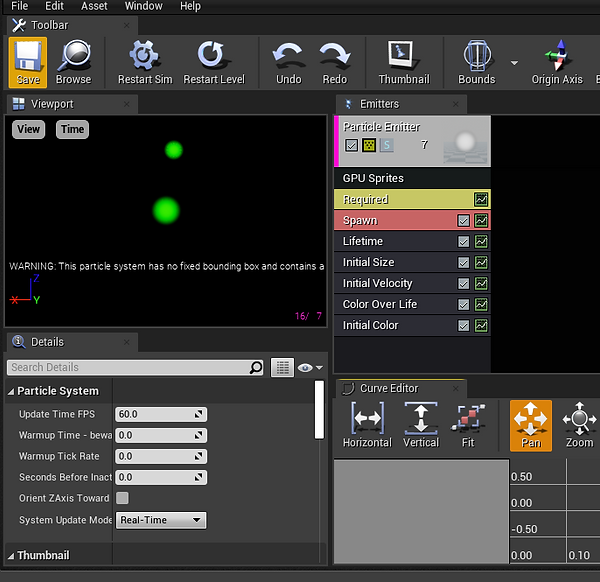The image size is (600, 582).
Task: Click the Search Details input field
Action: click(x=135, y=368)
